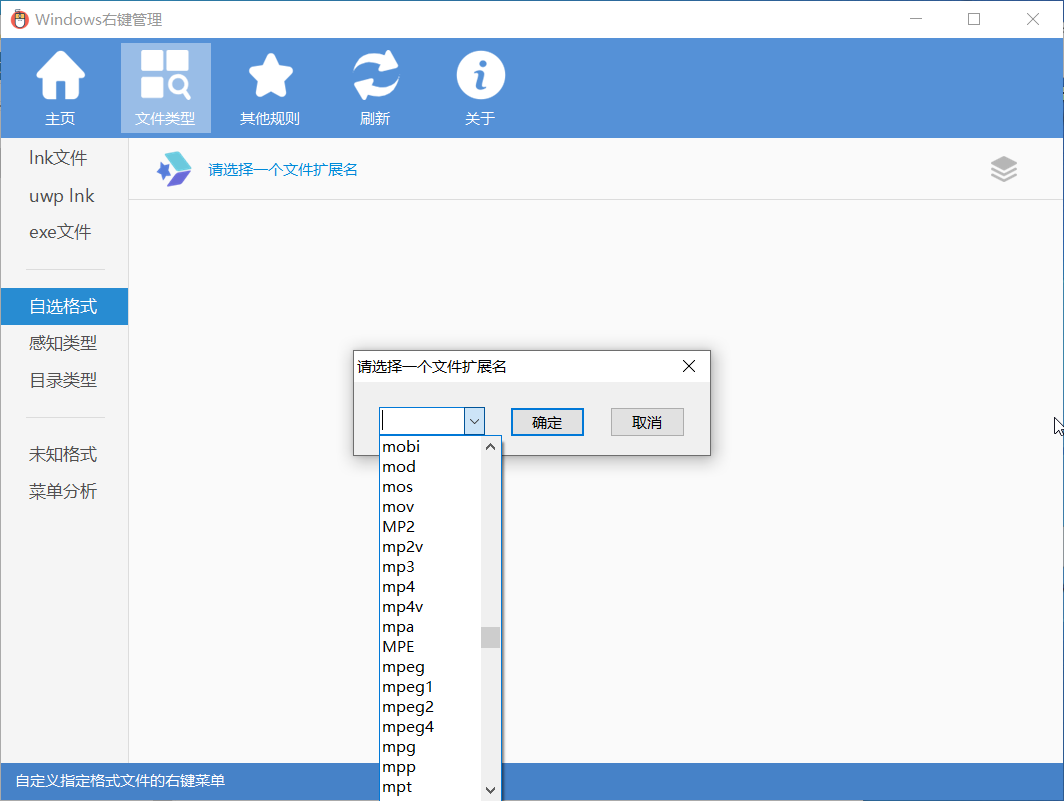Select 自选格式 sidebar item
The image size is (1064, 801).
tap(64, 306)
